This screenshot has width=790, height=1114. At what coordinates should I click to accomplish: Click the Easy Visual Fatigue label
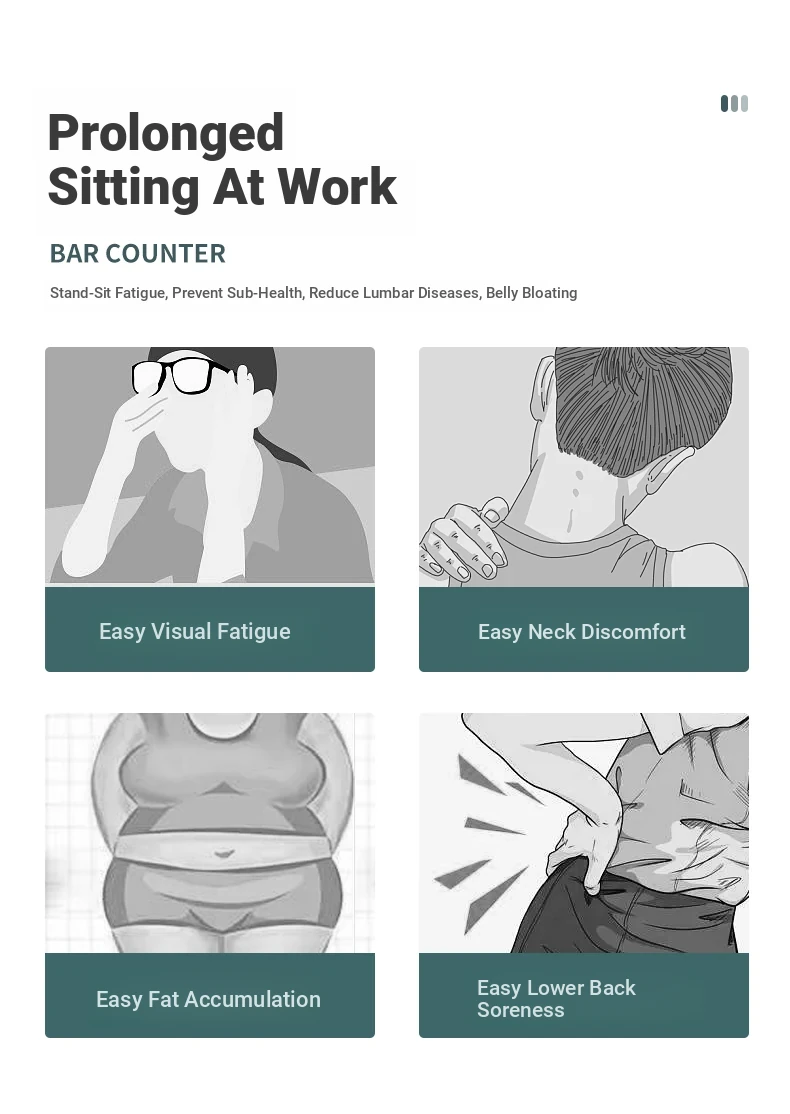coord(195,632)
